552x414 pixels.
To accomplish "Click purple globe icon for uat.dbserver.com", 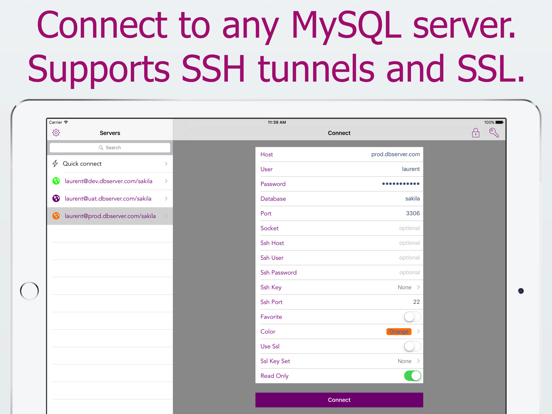I will 56,199.
